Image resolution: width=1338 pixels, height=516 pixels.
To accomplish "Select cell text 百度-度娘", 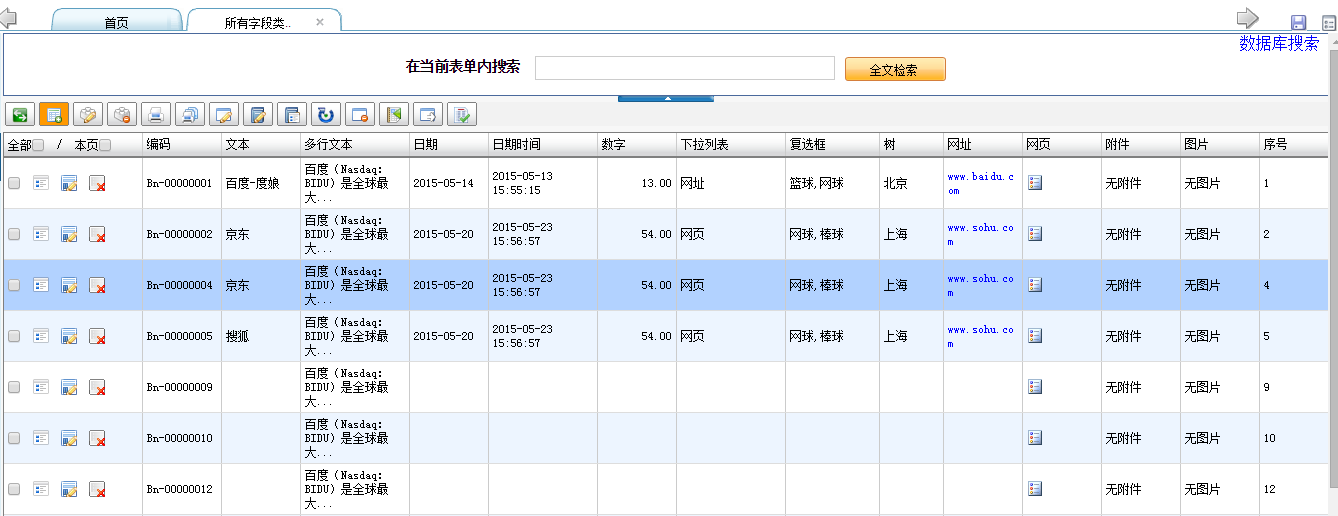I will 252,184.
